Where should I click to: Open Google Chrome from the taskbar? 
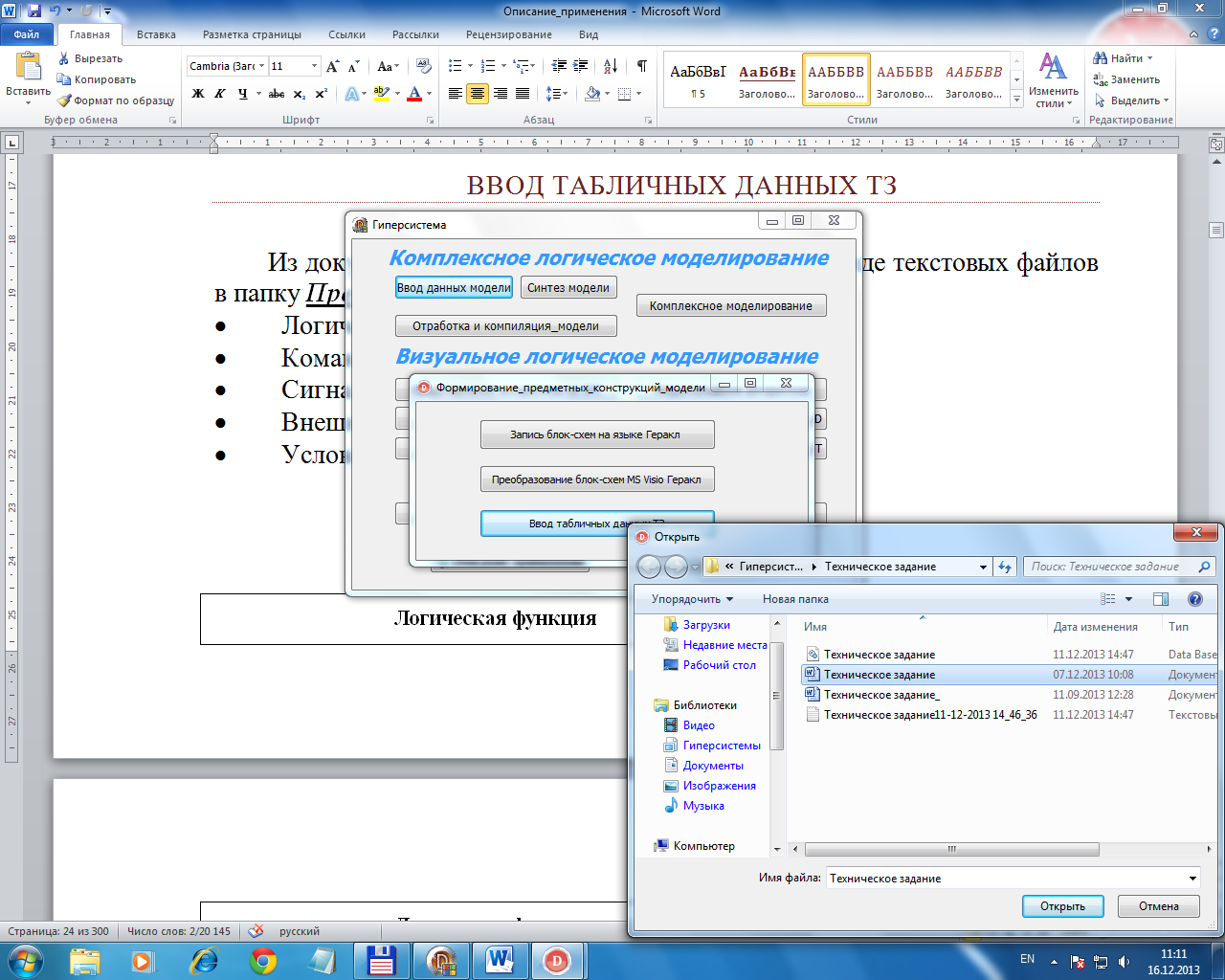click(x=263, y=960)
